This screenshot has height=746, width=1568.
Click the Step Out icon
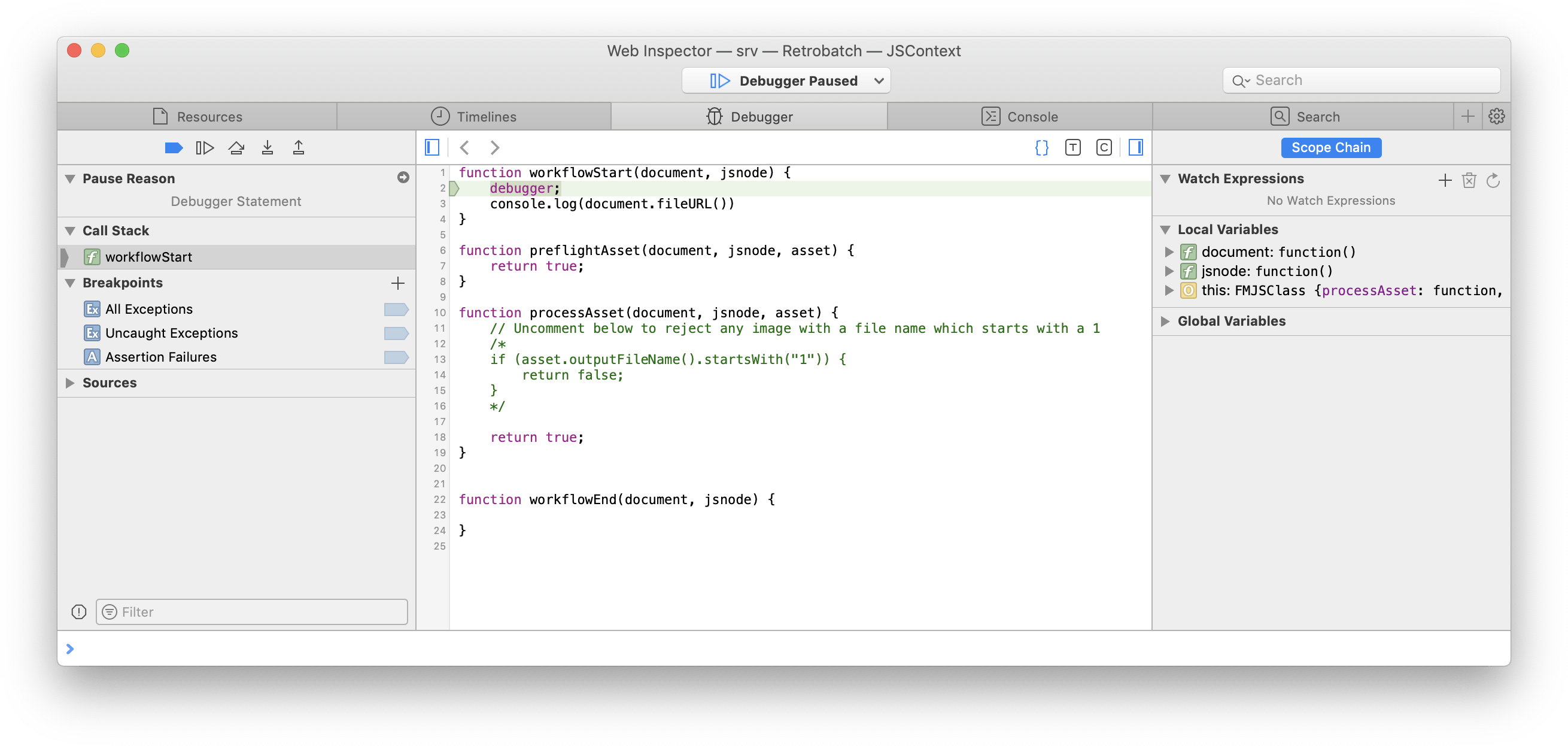[x=298, y=148]
